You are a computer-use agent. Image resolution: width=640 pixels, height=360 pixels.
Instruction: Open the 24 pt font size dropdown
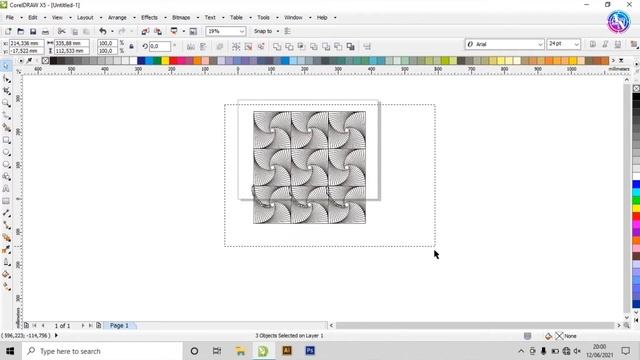[576, 44]
